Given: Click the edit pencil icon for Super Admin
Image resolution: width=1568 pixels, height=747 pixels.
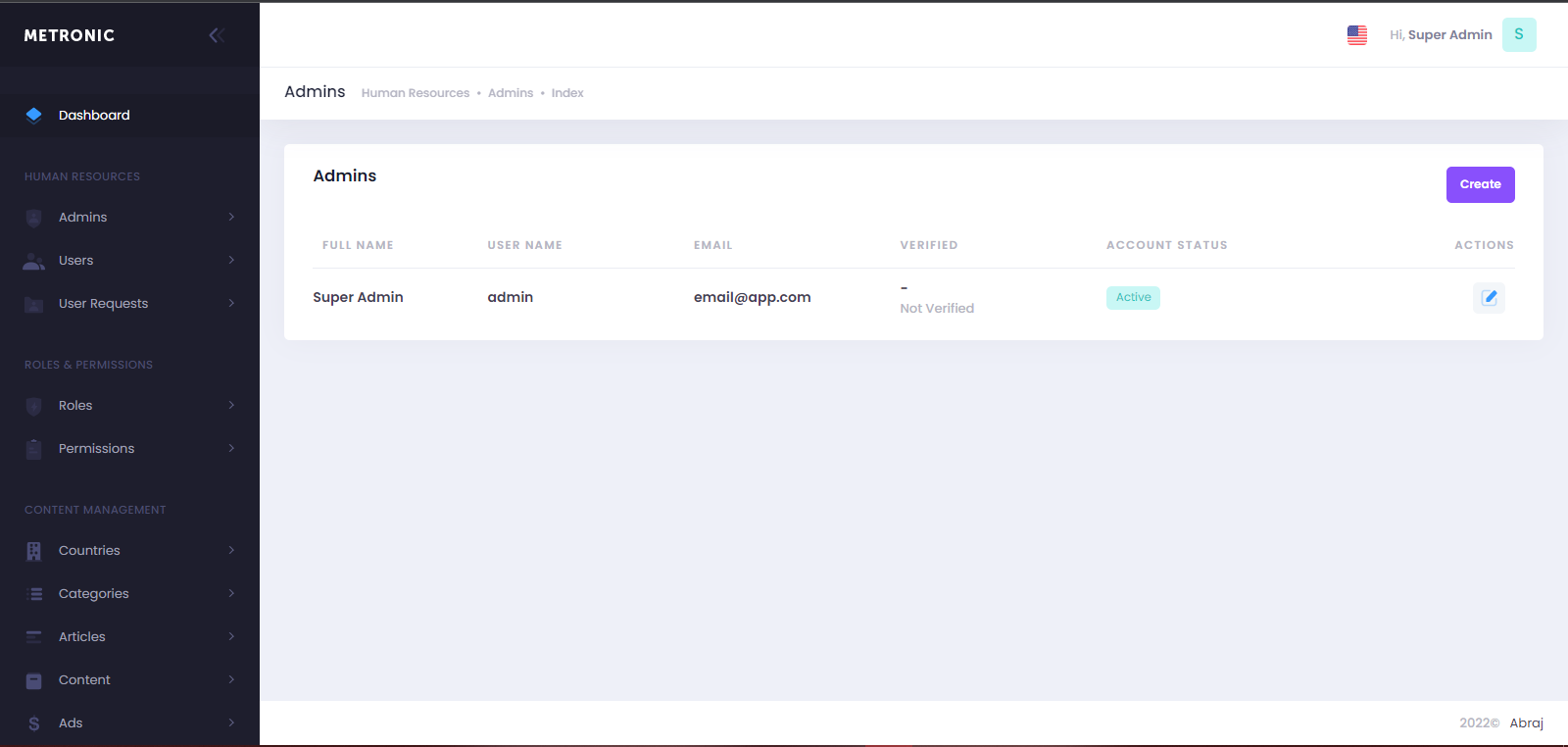Looking at the screenshot, I should click(x=1489, y=297).
